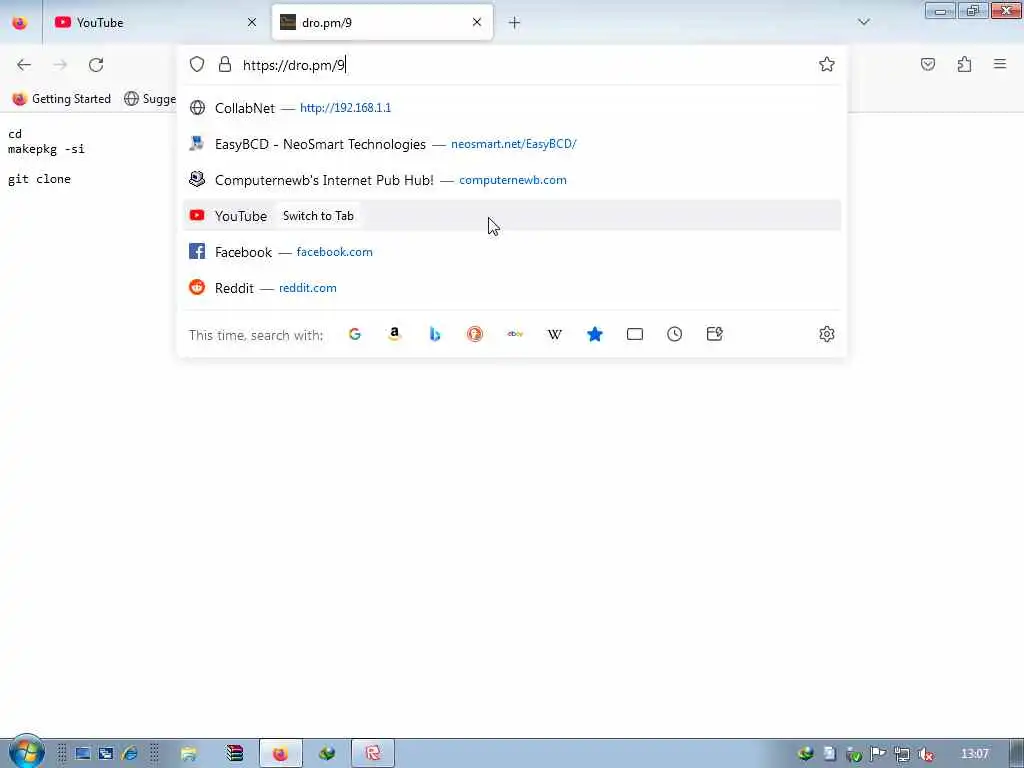Save page to Pocket

pos(927,64)
